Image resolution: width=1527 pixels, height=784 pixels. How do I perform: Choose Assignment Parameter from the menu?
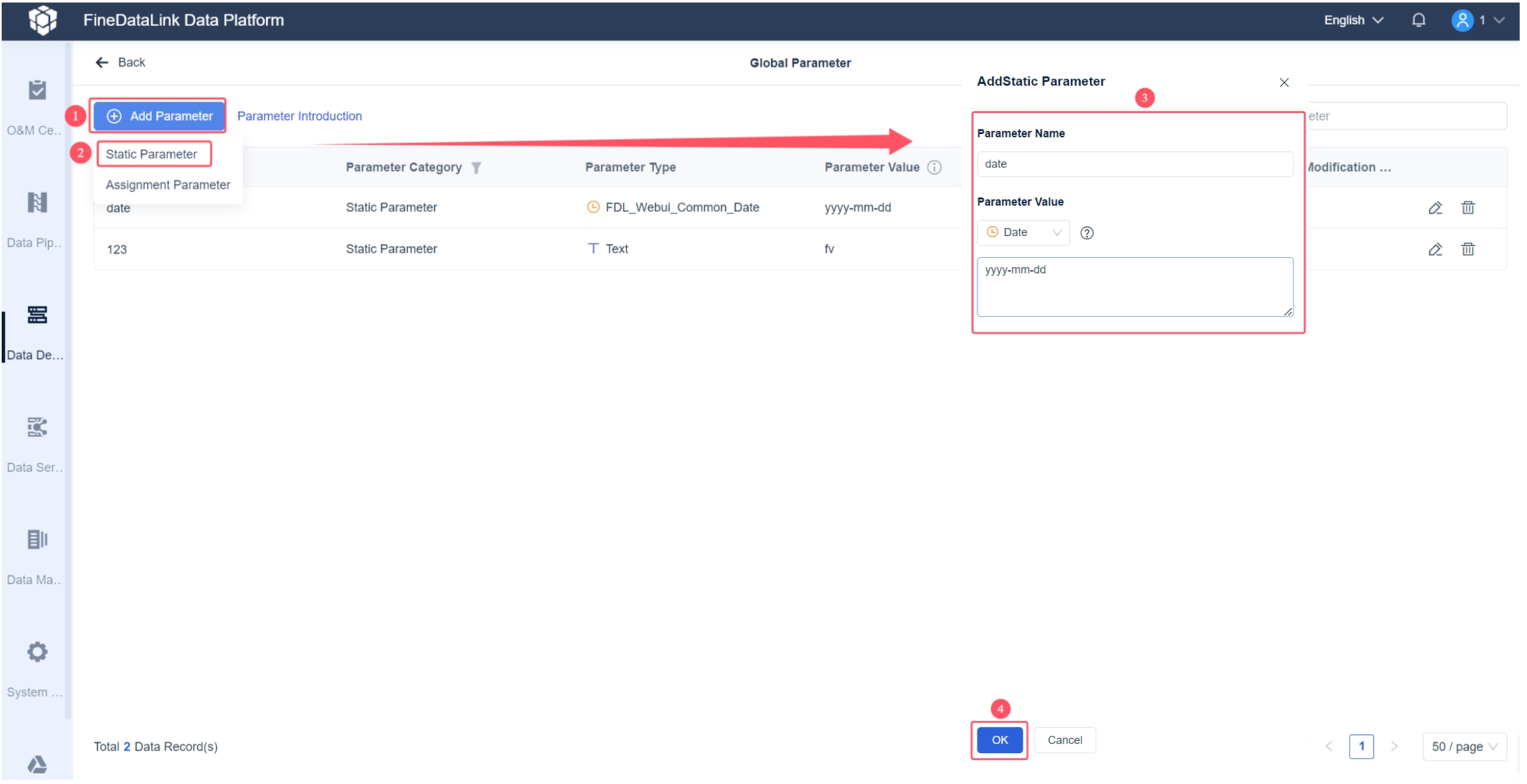(x=167, y=184)
